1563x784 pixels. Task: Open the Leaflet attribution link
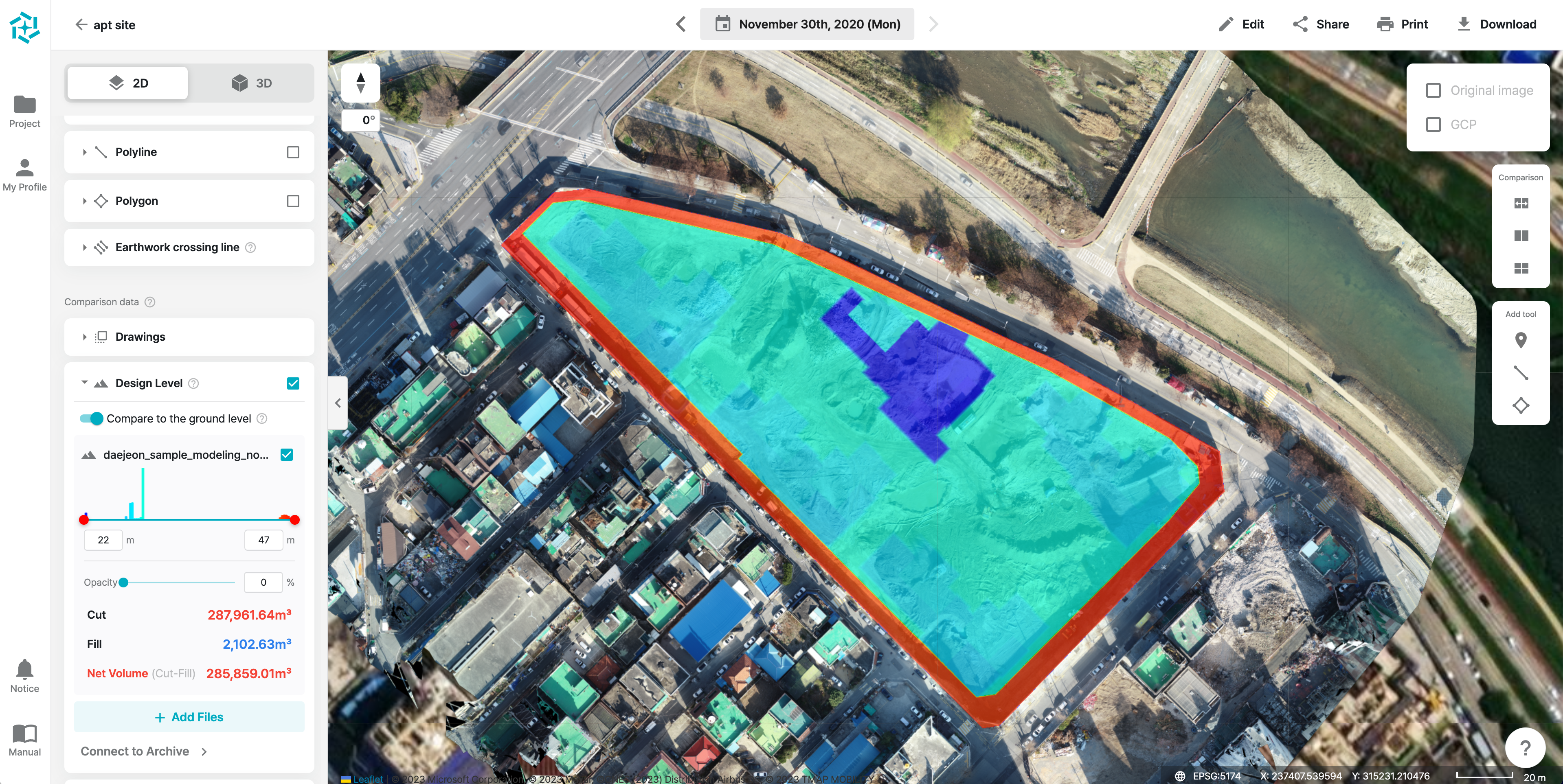(368, 779)
